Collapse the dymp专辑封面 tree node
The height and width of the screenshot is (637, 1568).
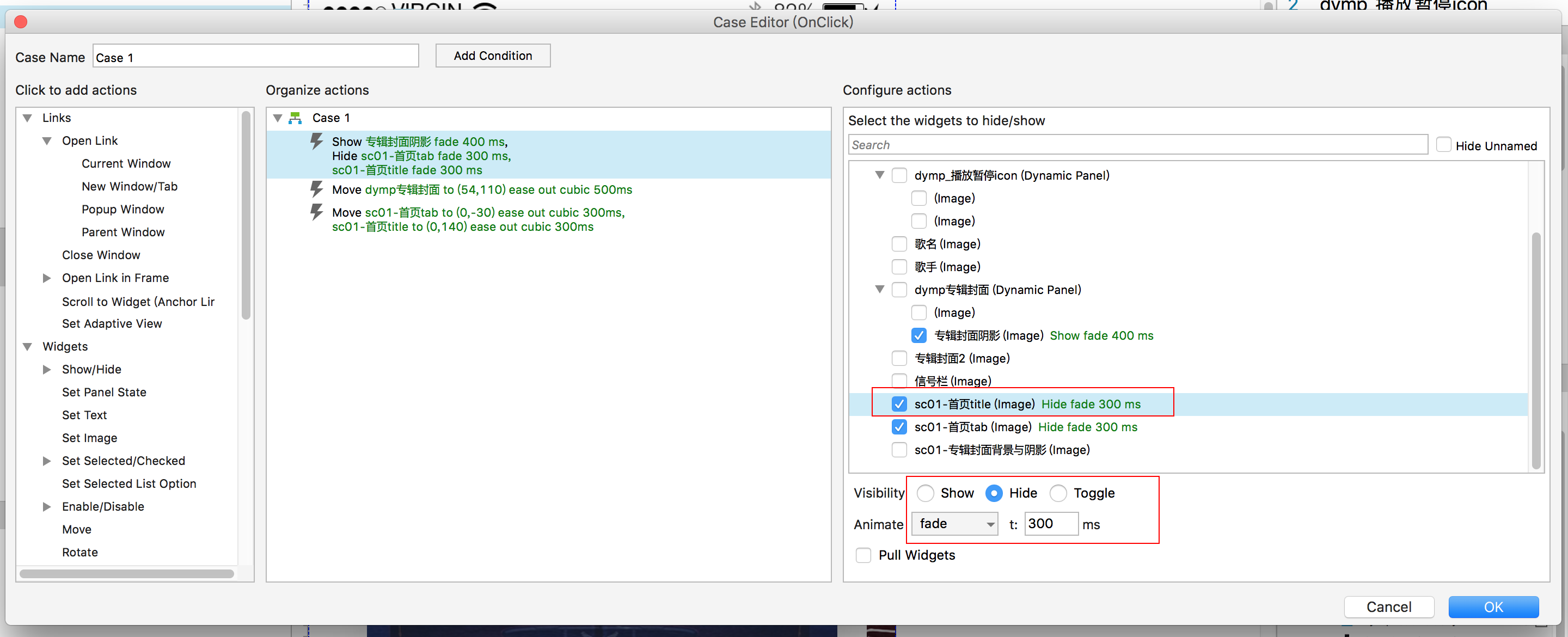(880, 290)
